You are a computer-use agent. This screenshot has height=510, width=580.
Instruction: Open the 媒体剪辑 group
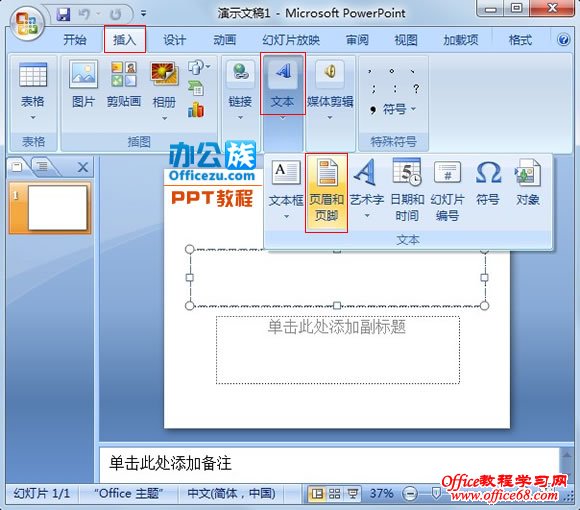coord(330,85)
